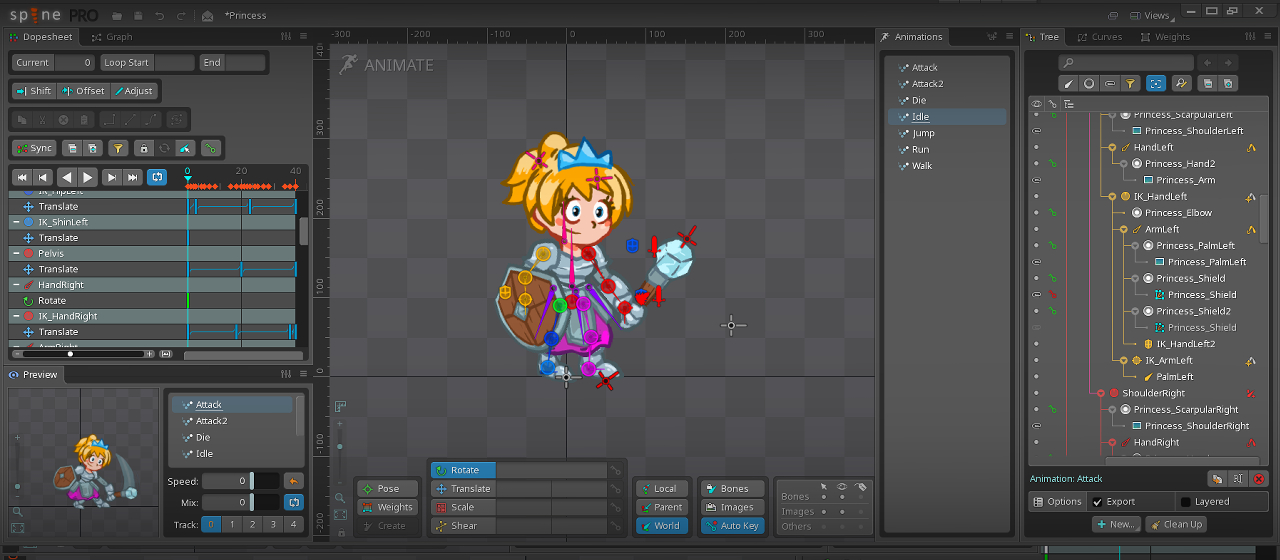Click the dopesheet timeline zoom slider

(84, 354)
